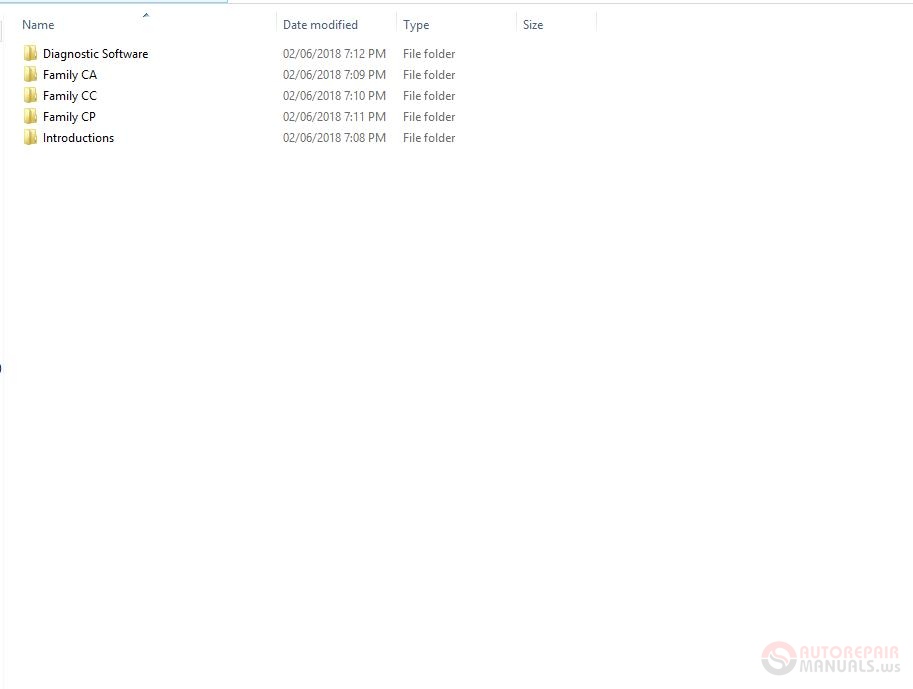Click date 02/06/2018 7:08 PM
Viewport: 913px width, 689px height.
334,137
